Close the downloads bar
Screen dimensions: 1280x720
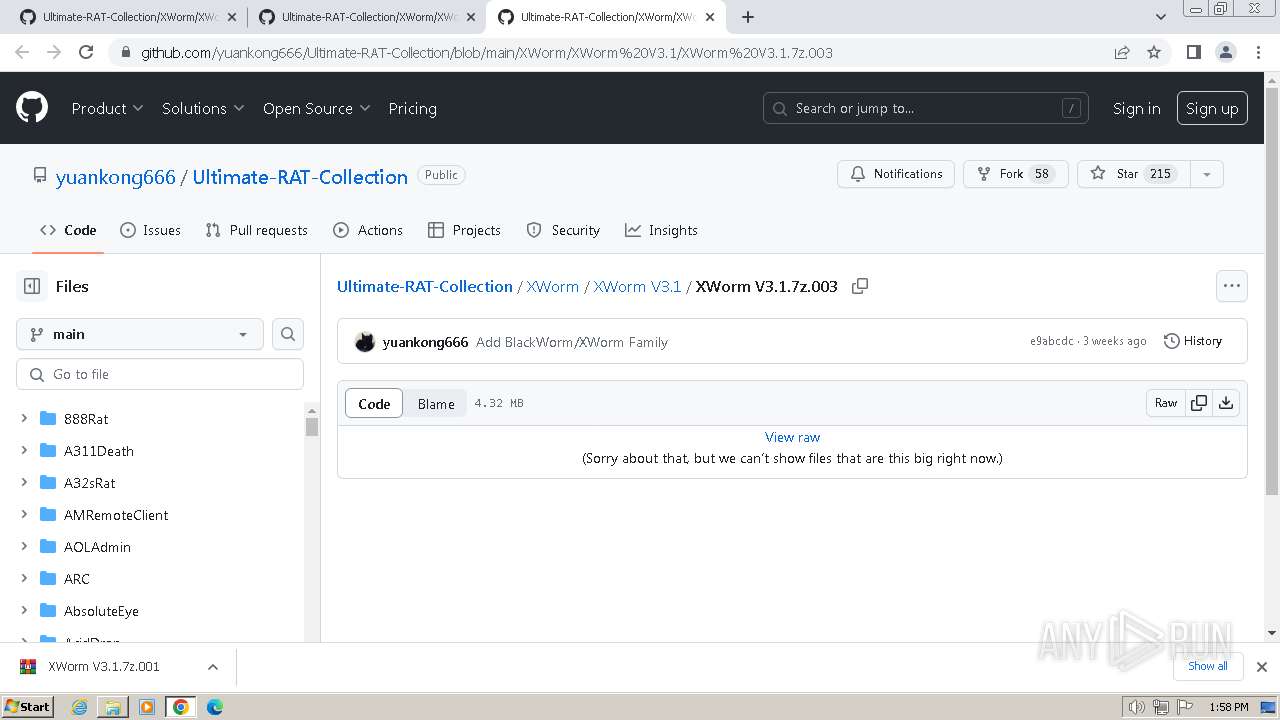click(1262, 666)
